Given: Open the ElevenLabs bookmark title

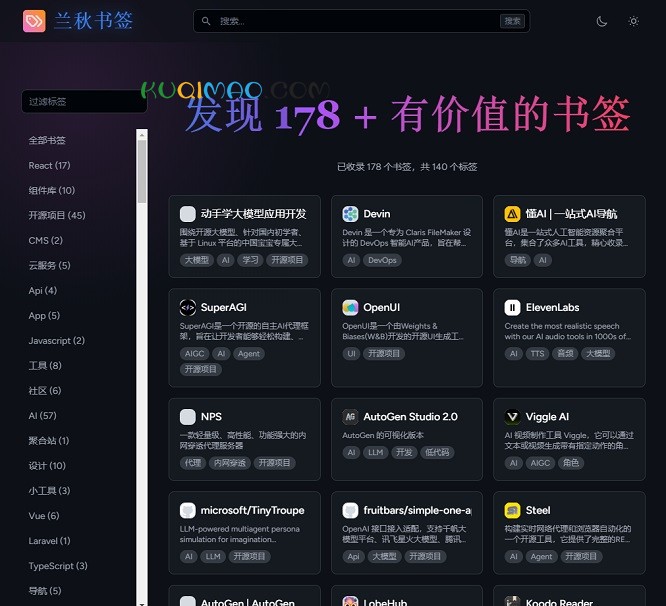Looking at the screenshot, I should (552, 307).
